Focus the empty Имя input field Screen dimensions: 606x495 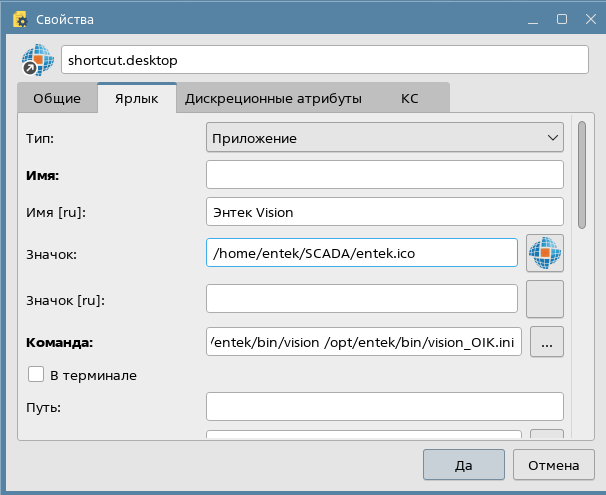(384, 175)
